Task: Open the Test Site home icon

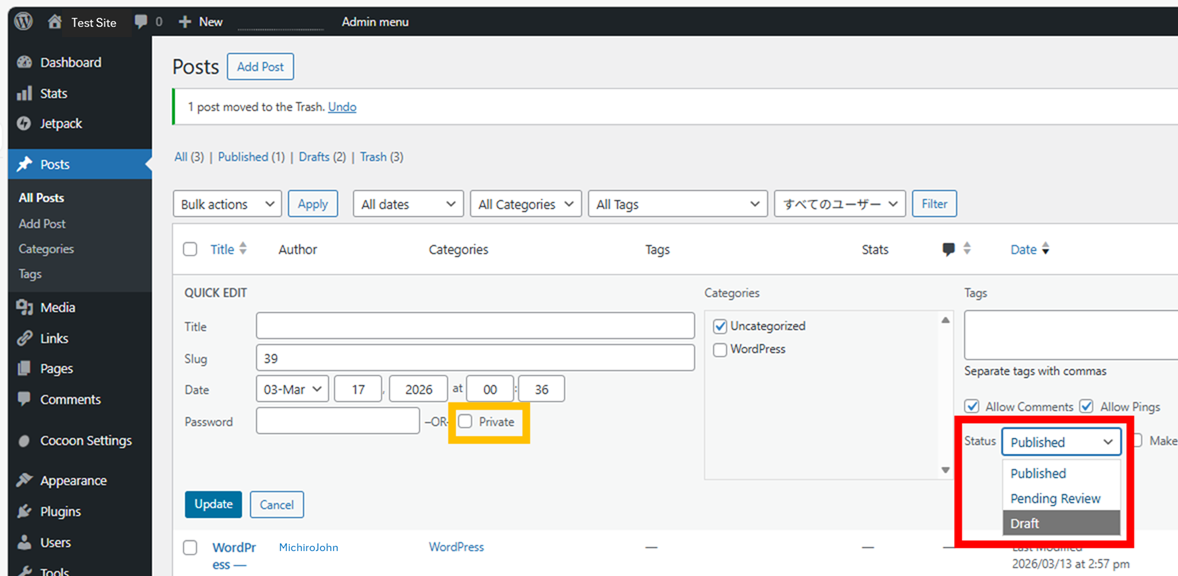Action: click(x=55, y=22)
